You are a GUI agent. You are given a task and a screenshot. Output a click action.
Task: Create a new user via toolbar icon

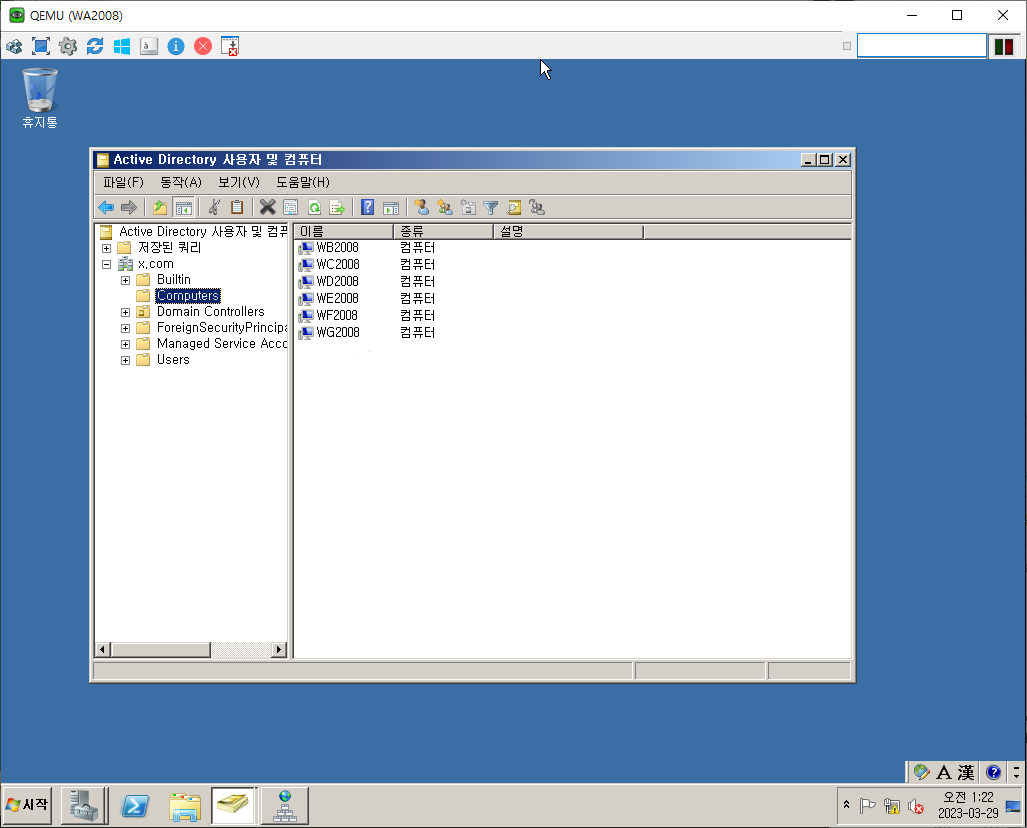pos(422,208)
